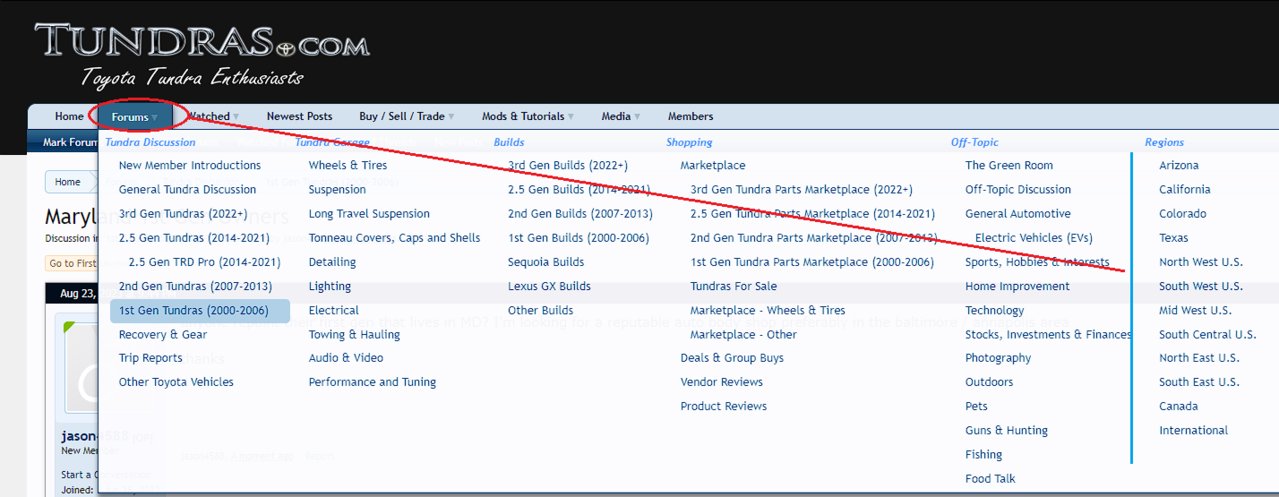This screenshot has width=1279, height=497.
Task: Open Long Travel Suspension forum
Action: pyautogui.click(x=369, y=214)
